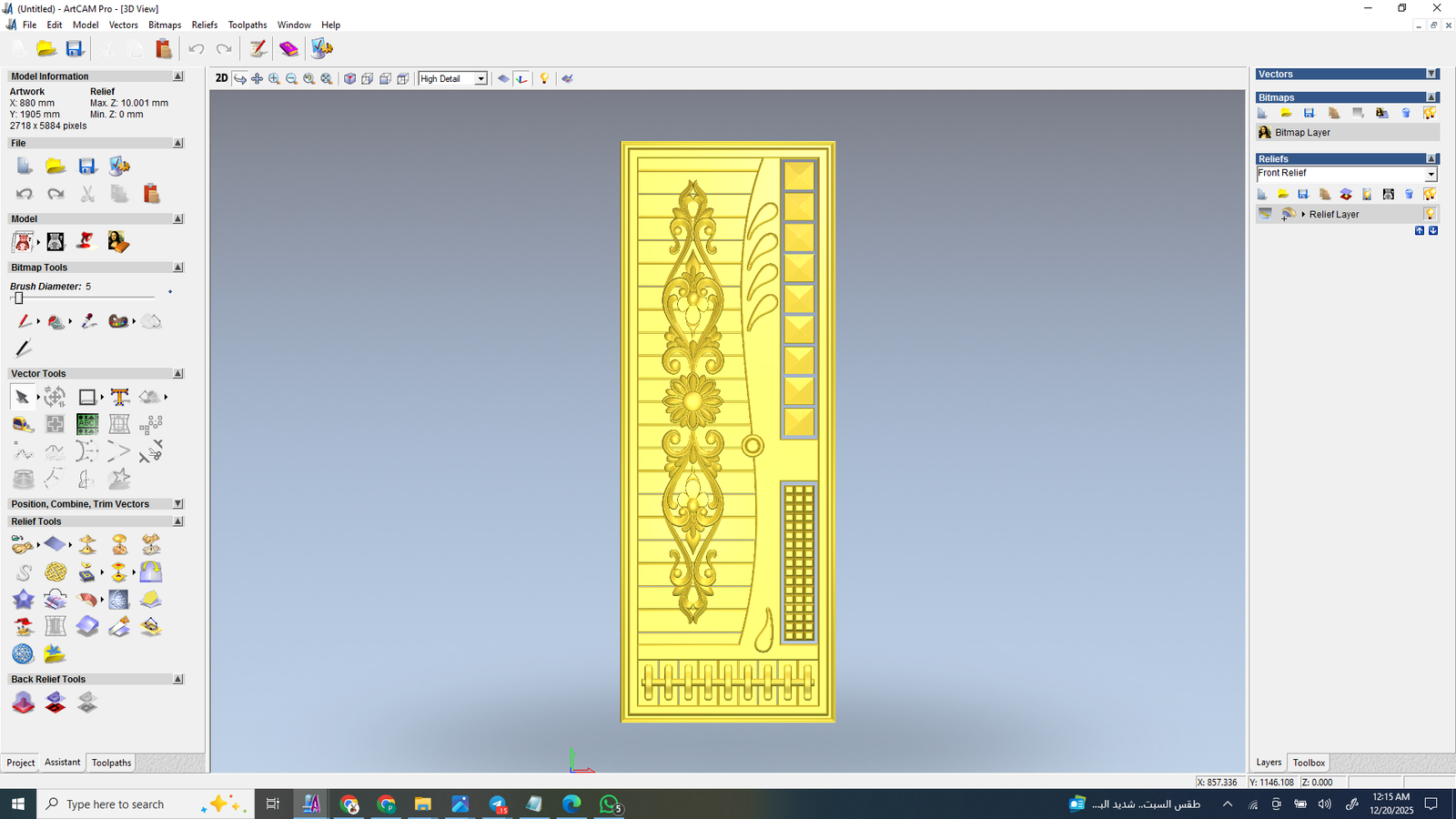Toggle origin axes display in 3D view

[521, 79]
